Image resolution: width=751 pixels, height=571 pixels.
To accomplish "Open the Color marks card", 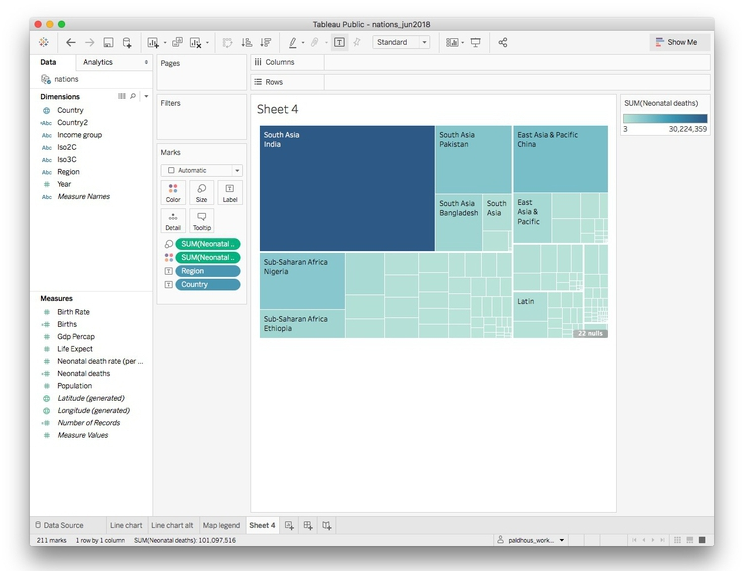I will [x=173, y=193].
